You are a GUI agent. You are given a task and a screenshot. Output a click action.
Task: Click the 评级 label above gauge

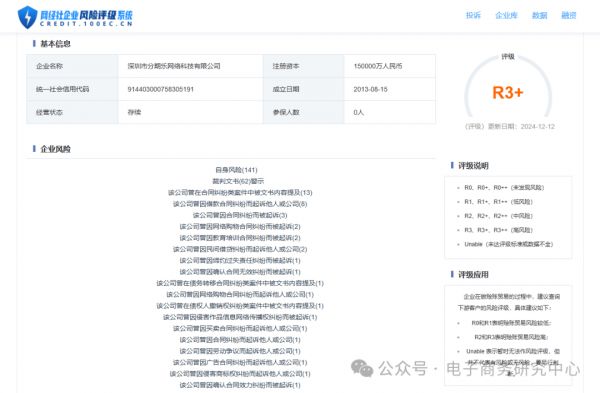[x=508, y=57]
